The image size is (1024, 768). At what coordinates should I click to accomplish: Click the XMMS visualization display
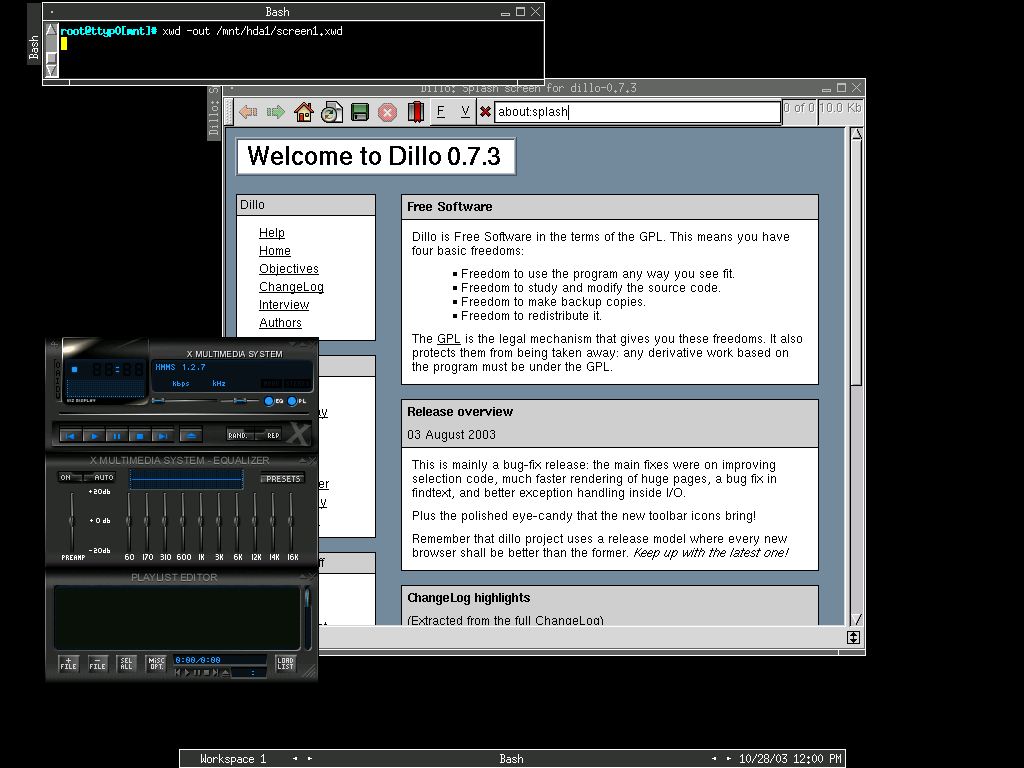pyautogui.click(x=104, y=388)
